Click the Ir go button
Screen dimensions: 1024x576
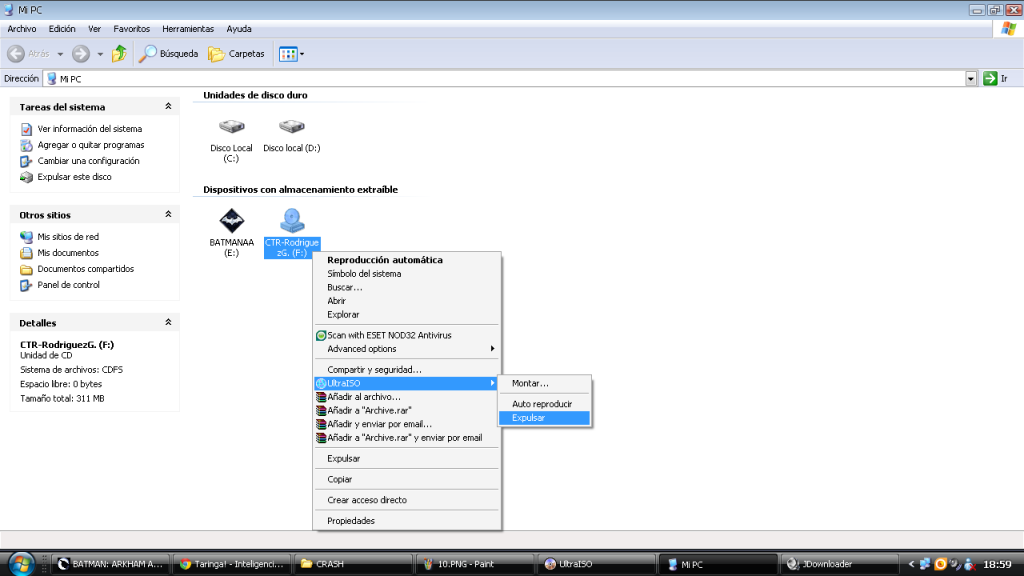(996, 78)
